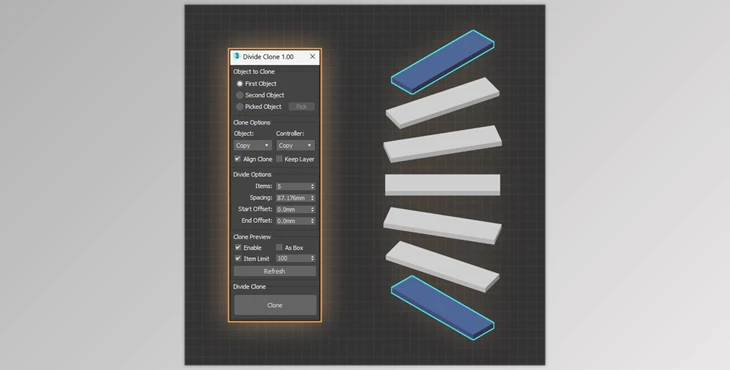The height and width of the screenshot is (370, 730).
Task: Click the Item Limit spinner arrows
Action: (312, 258)
